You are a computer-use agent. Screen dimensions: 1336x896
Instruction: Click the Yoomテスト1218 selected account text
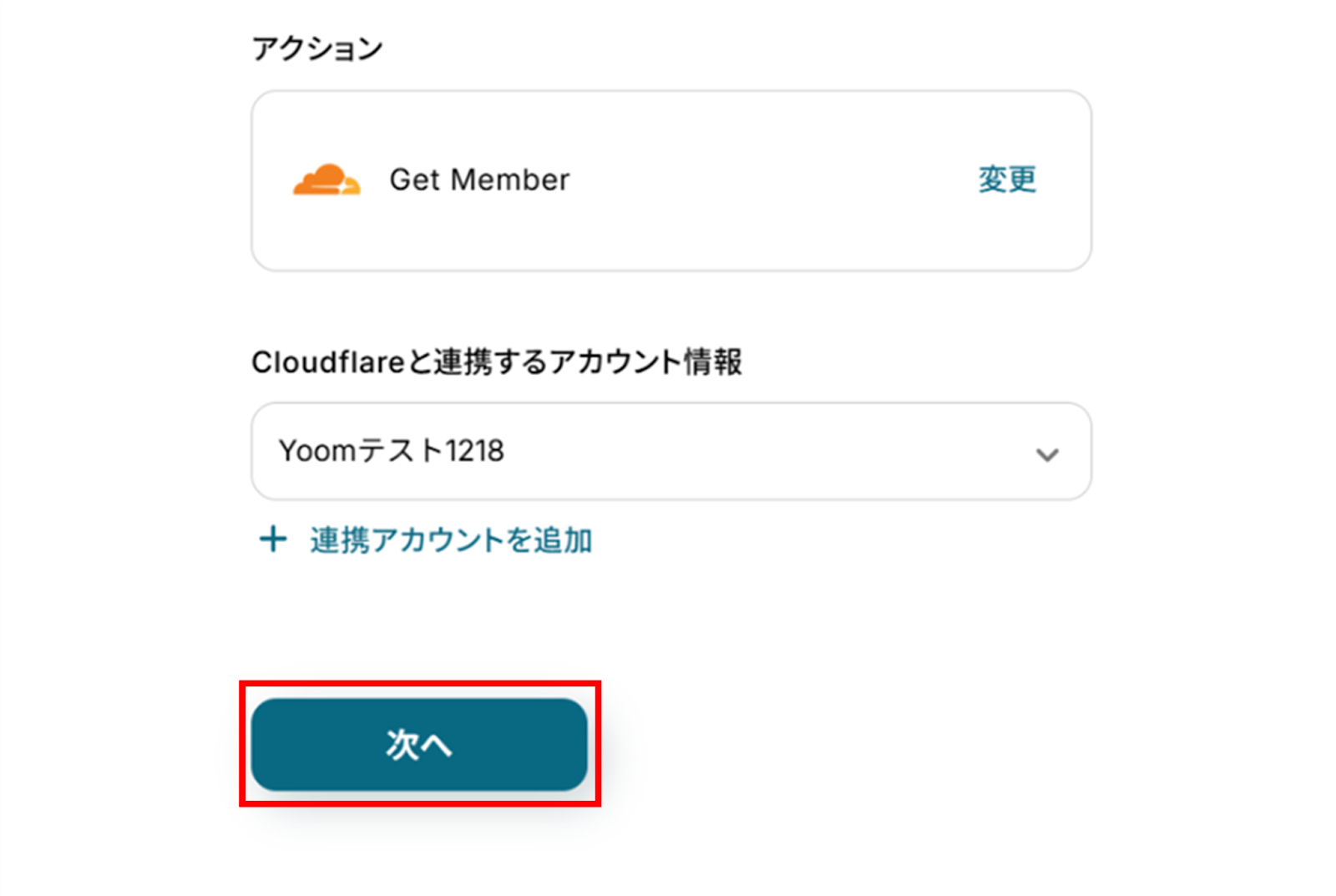point(392,452)
